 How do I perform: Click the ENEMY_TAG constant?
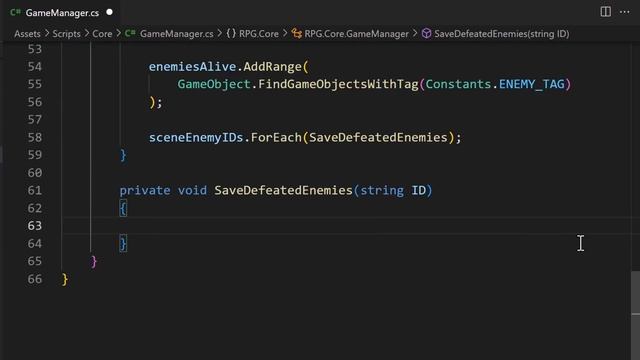(x=531, y=84)
